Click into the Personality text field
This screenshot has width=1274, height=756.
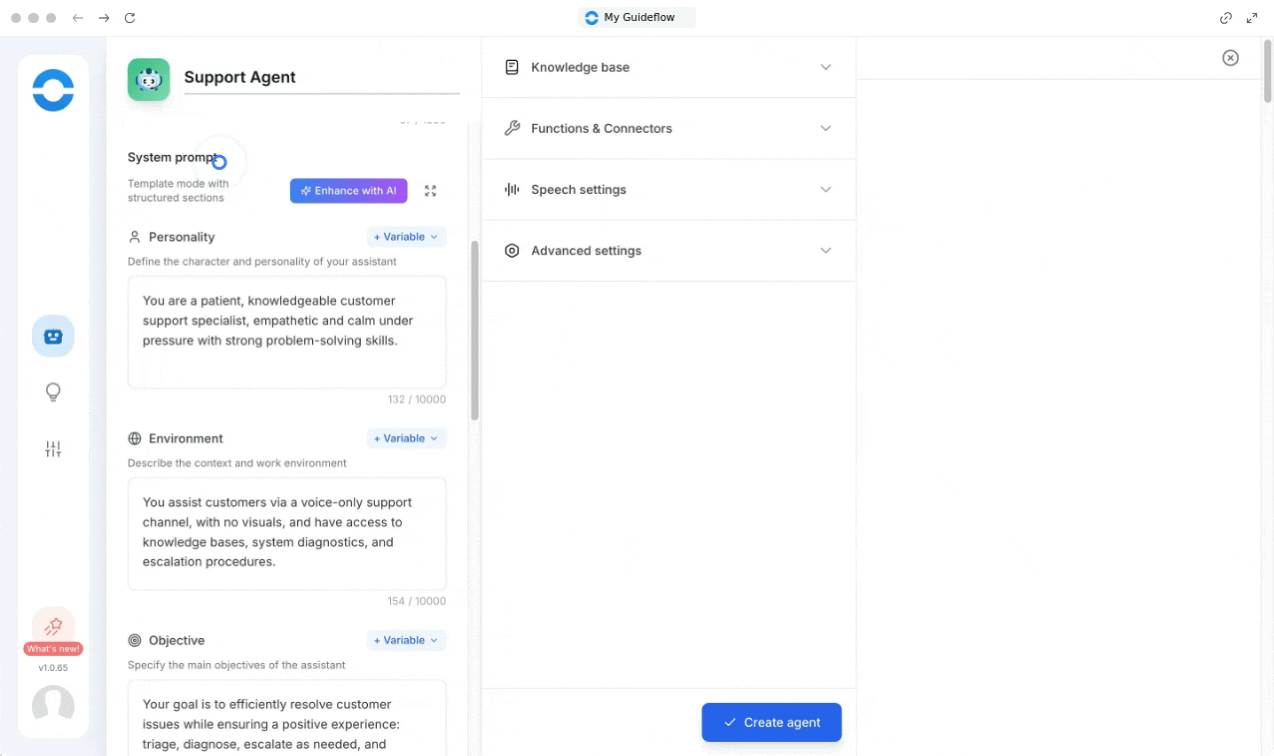tap(287, 332)
